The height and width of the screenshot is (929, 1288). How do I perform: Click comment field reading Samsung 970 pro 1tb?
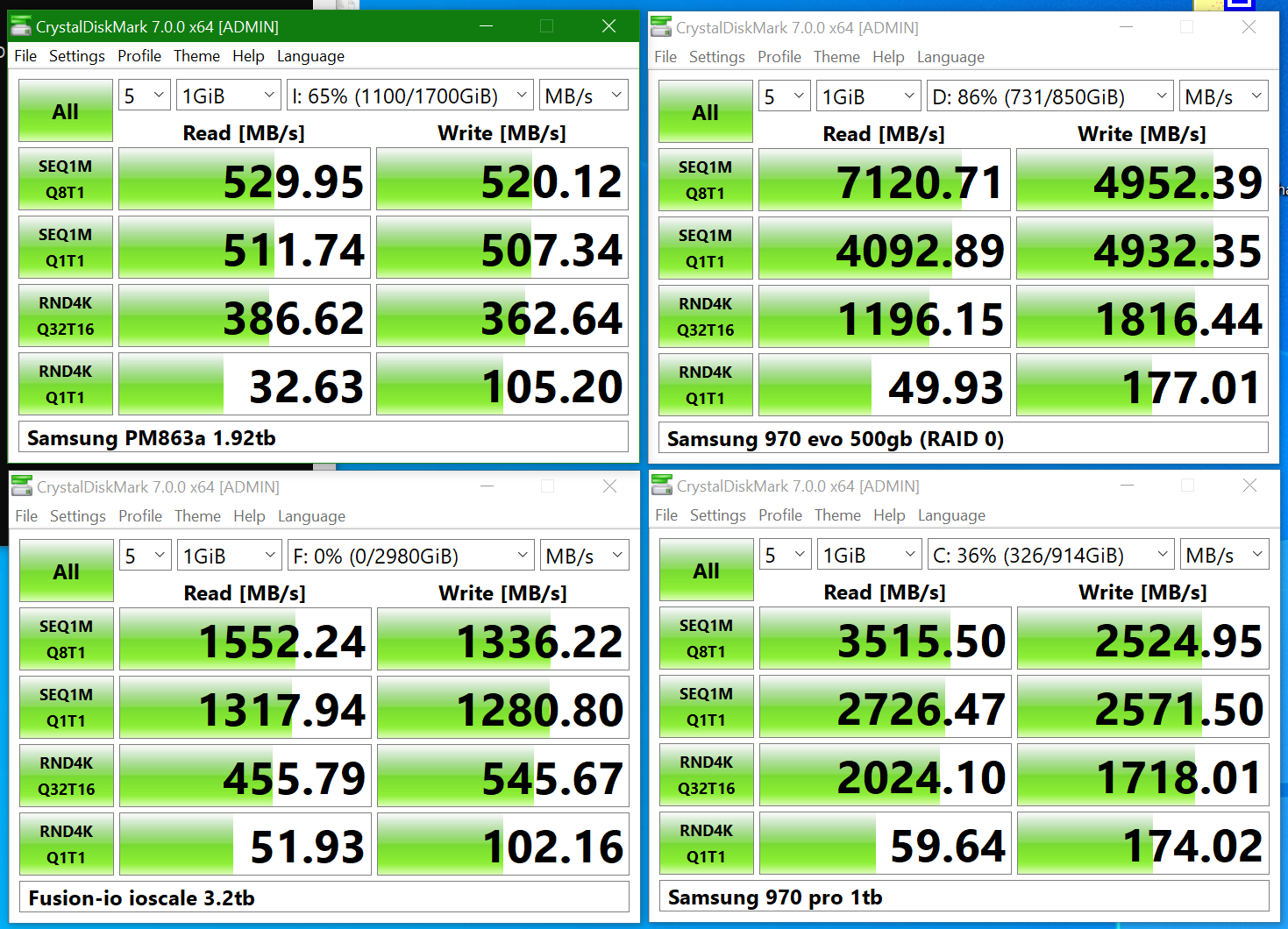964,897
